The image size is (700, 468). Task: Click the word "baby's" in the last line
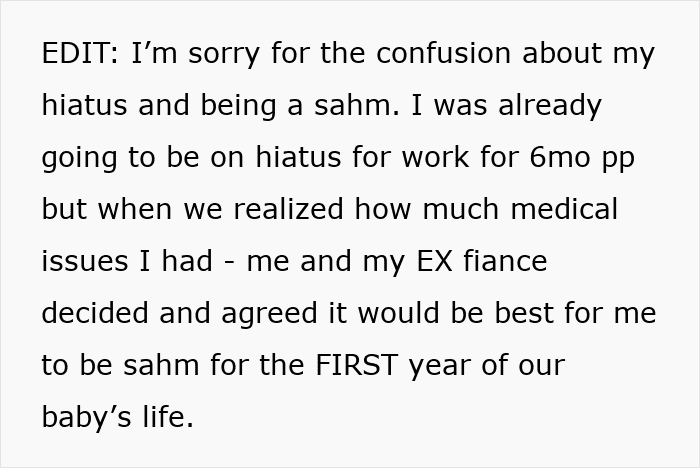click(x=87, y=418)
